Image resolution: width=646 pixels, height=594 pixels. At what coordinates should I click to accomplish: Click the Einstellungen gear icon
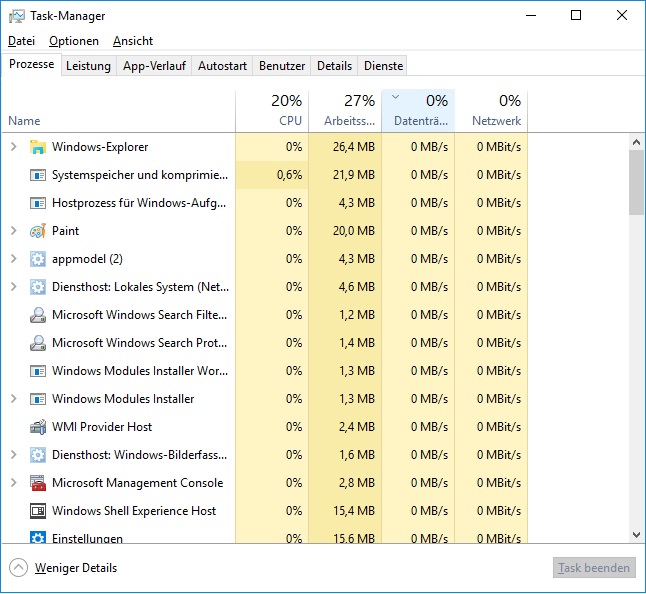37,537
